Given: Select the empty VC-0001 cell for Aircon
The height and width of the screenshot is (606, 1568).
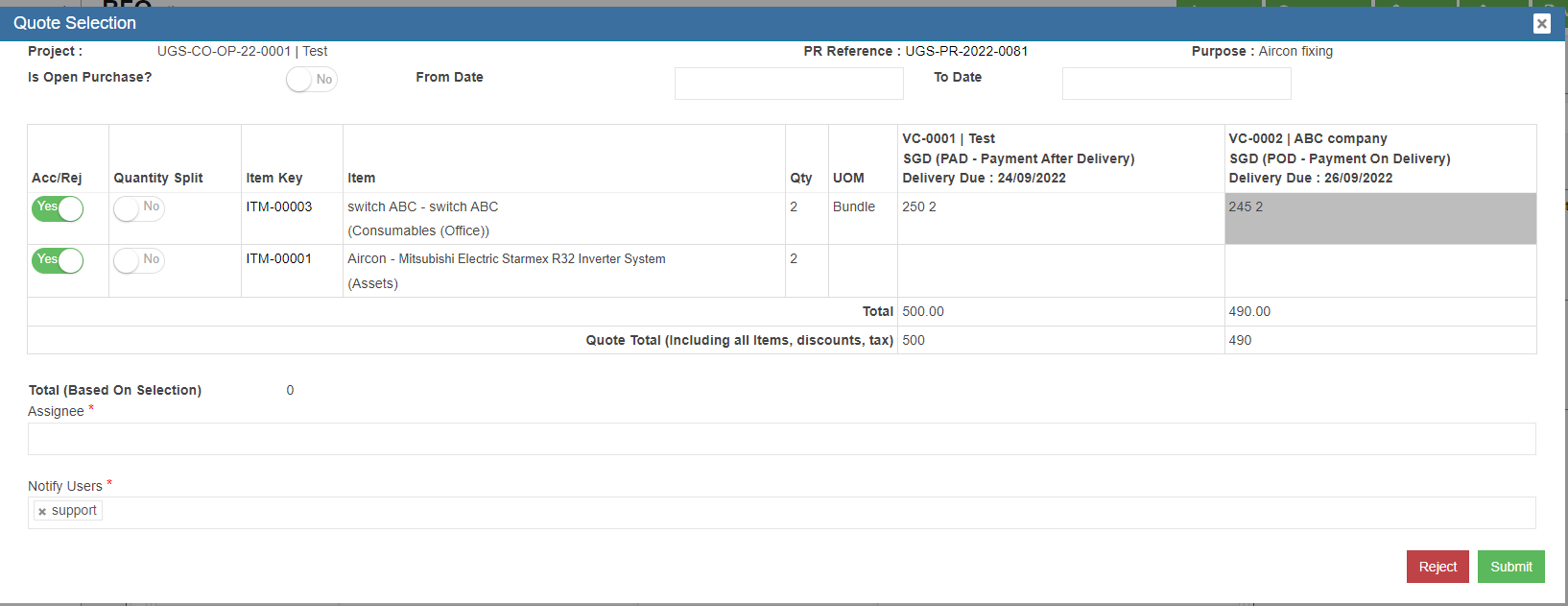Looking at the screenshot, I should coord(1060,271).
